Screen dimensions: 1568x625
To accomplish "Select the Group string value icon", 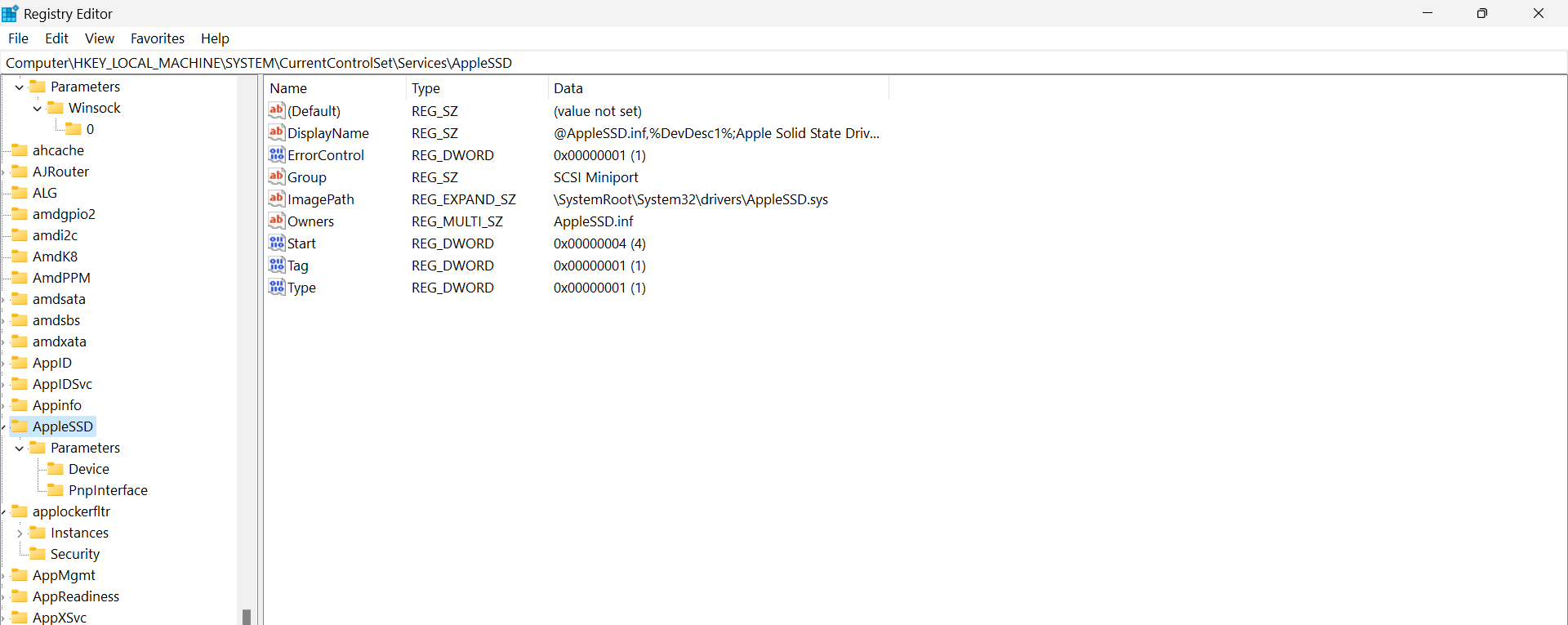I will pyautogui.click(x=277, y=176).
